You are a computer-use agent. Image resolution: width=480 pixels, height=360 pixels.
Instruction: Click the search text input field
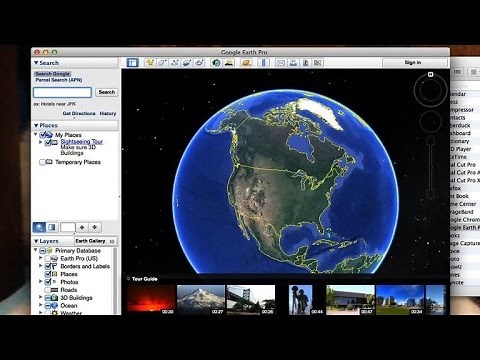click(62, 92)
